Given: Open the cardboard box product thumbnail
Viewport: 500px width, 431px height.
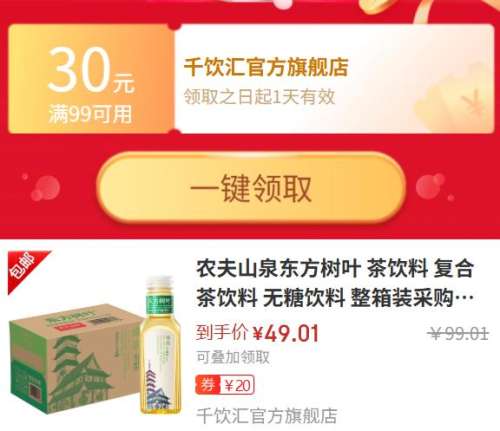Looking at the screenshot, I should (73, 358).
